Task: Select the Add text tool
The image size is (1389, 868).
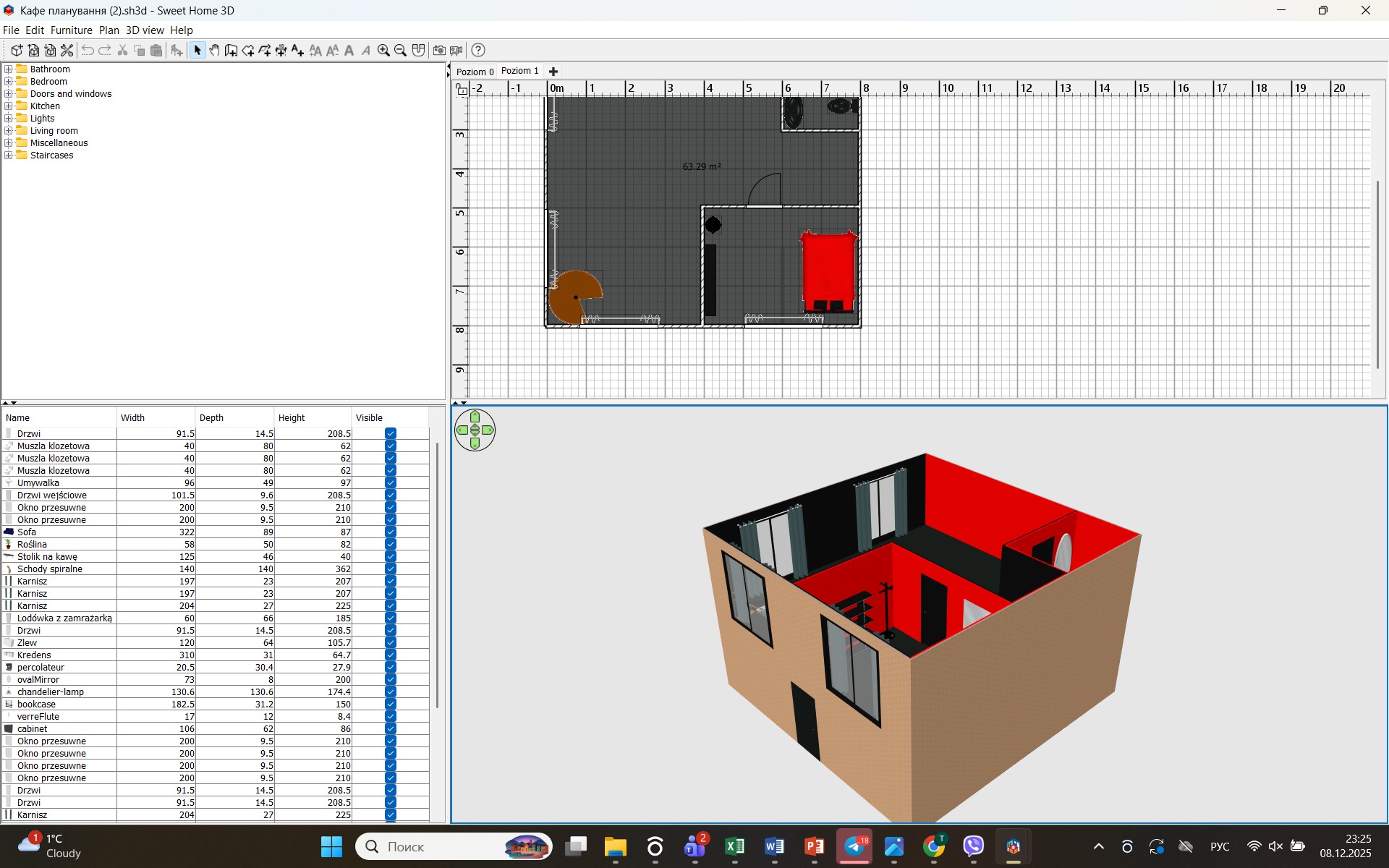Action: point(298,50)
